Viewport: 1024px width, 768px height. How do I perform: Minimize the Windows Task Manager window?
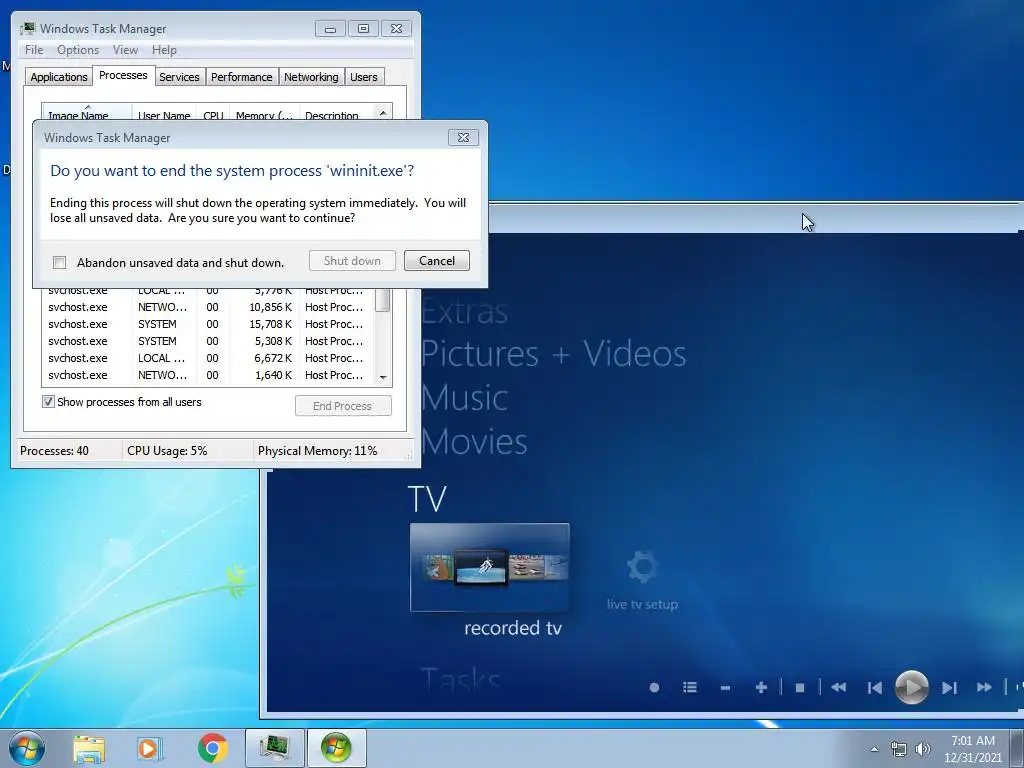pyautogui.click(x=330, y=29)
